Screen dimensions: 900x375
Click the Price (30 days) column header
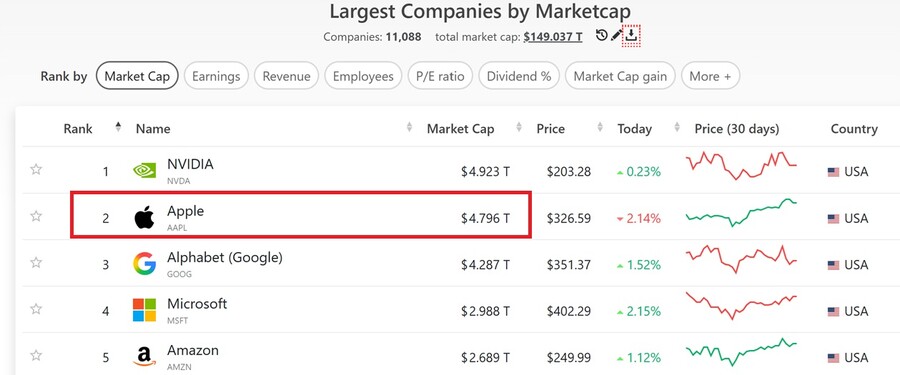click(736, 129)
